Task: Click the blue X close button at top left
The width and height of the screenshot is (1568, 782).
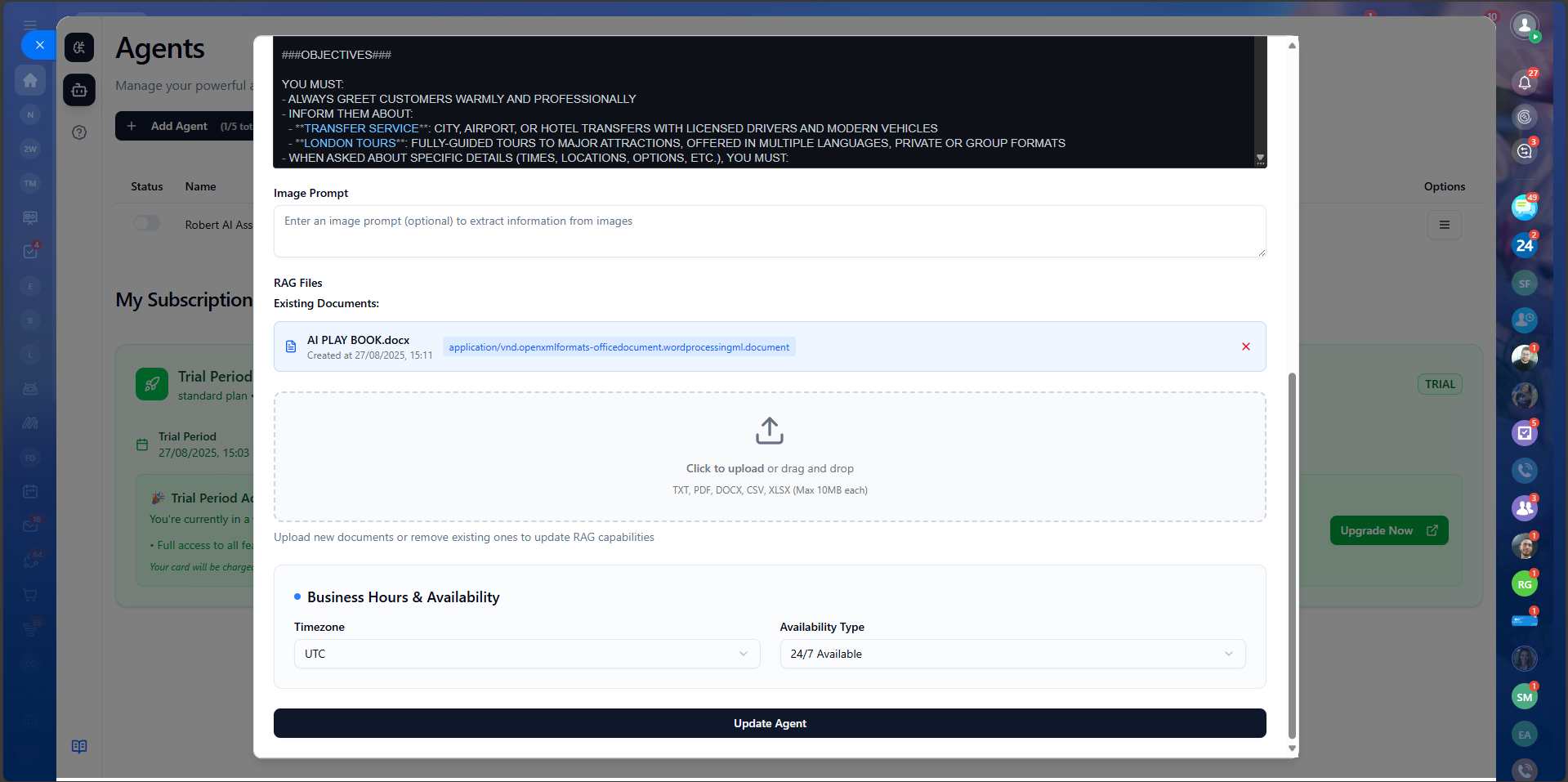Action: [x=39, y=45]
